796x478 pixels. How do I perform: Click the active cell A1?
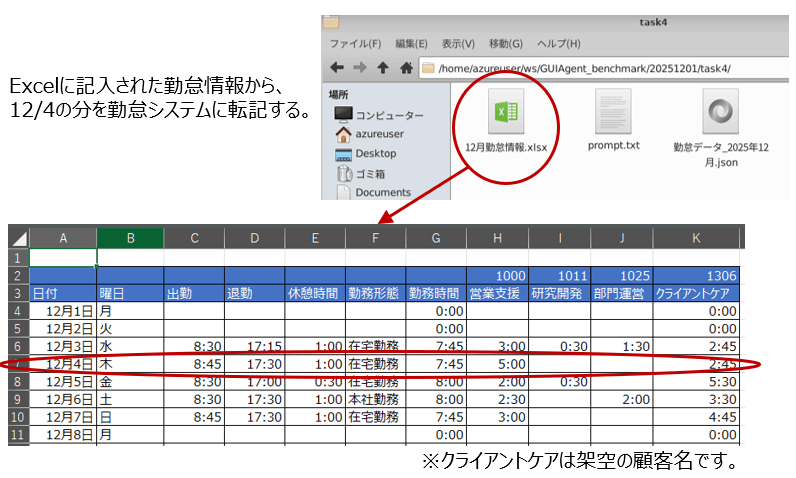63,258
